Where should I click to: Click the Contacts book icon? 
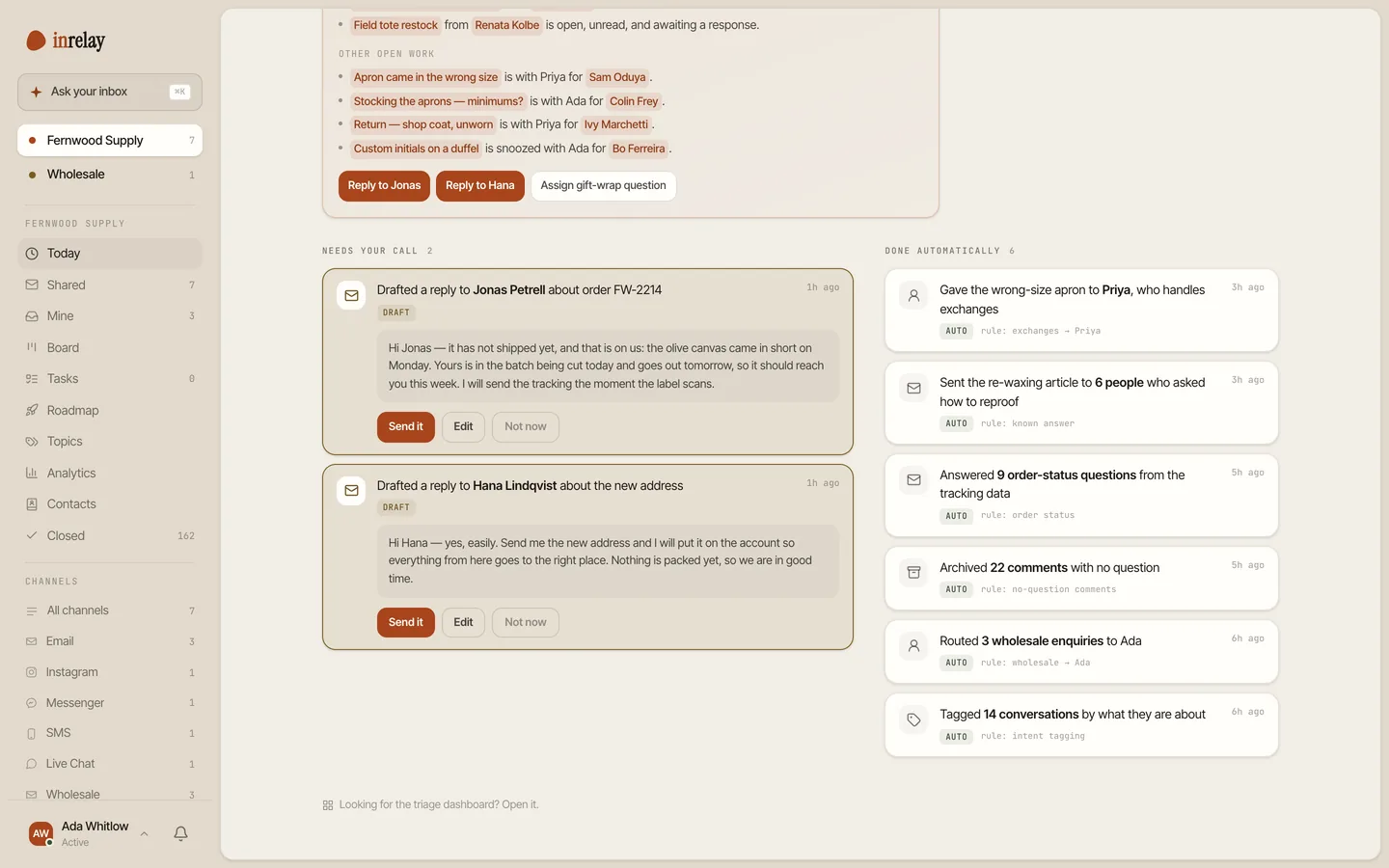[32, 504]
